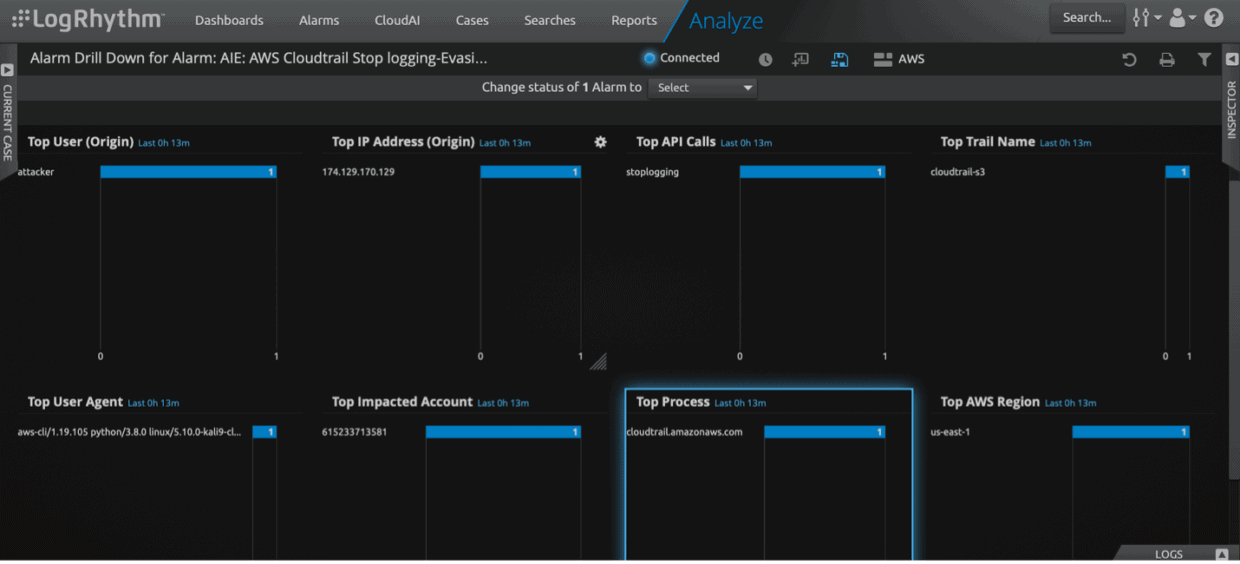Open the Reports page
Screen dimensions: 1240x564
coord(634,20)
